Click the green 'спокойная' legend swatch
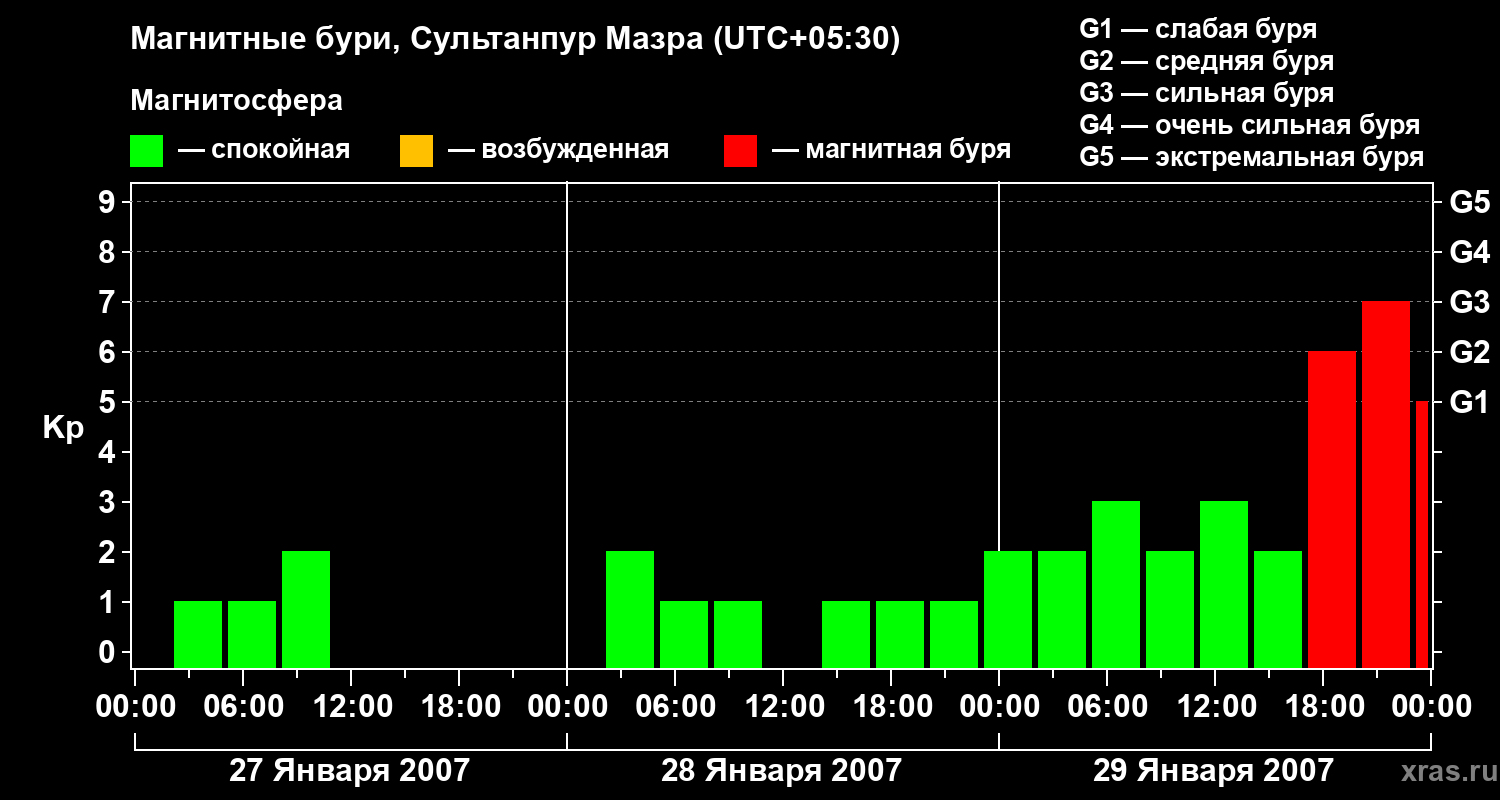Image resolution: width=1500 pixels, height=800 pixels. pos(147,151)
